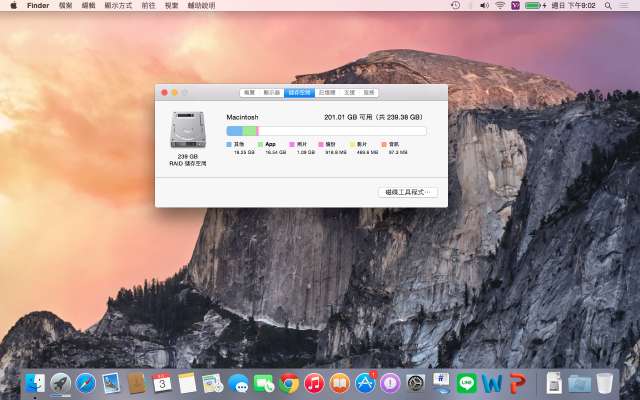Click the orange 音訊 legend swatch
This screenshot has height=400, width=640.
pos(384,144)
